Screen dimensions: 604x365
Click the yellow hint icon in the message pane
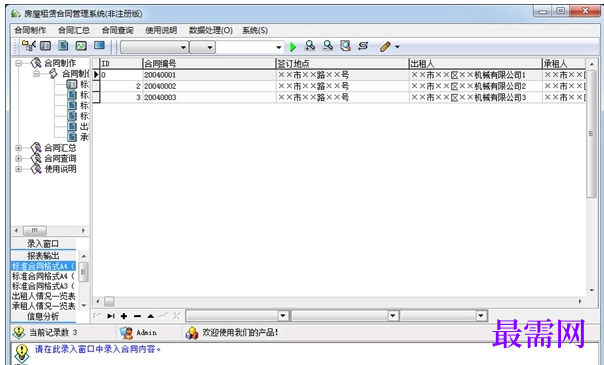(x=22, y=352)
